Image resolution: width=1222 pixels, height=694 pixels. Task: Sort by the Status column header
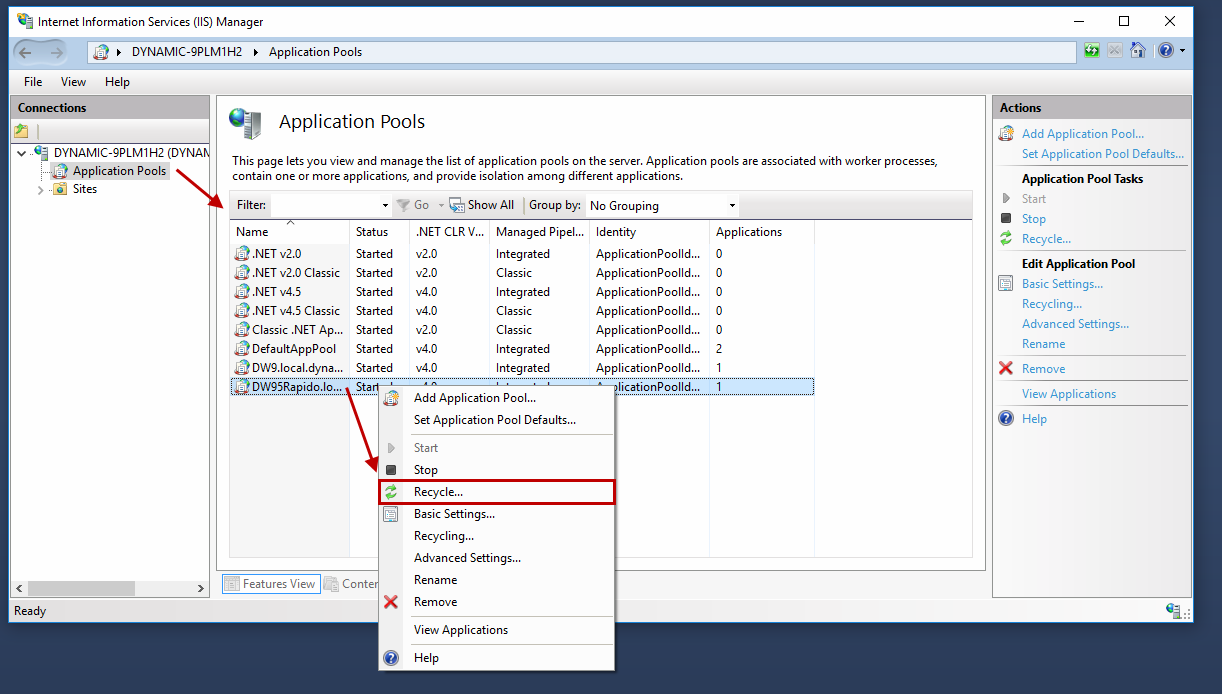click(x=372, y=232)
